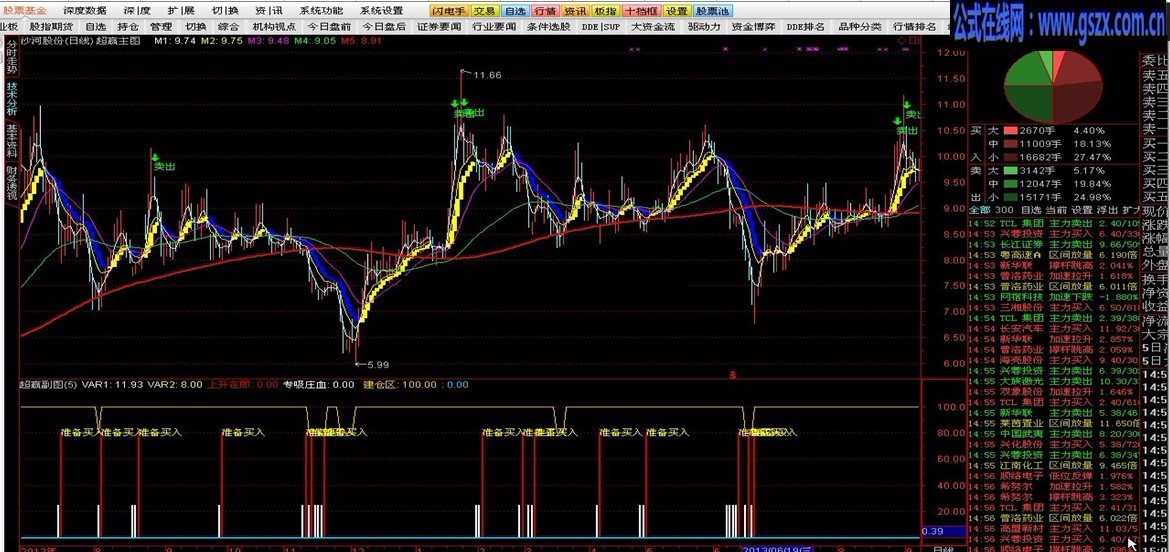
Task: Select the 证券要闻 tab
Action: coord(439,27)
